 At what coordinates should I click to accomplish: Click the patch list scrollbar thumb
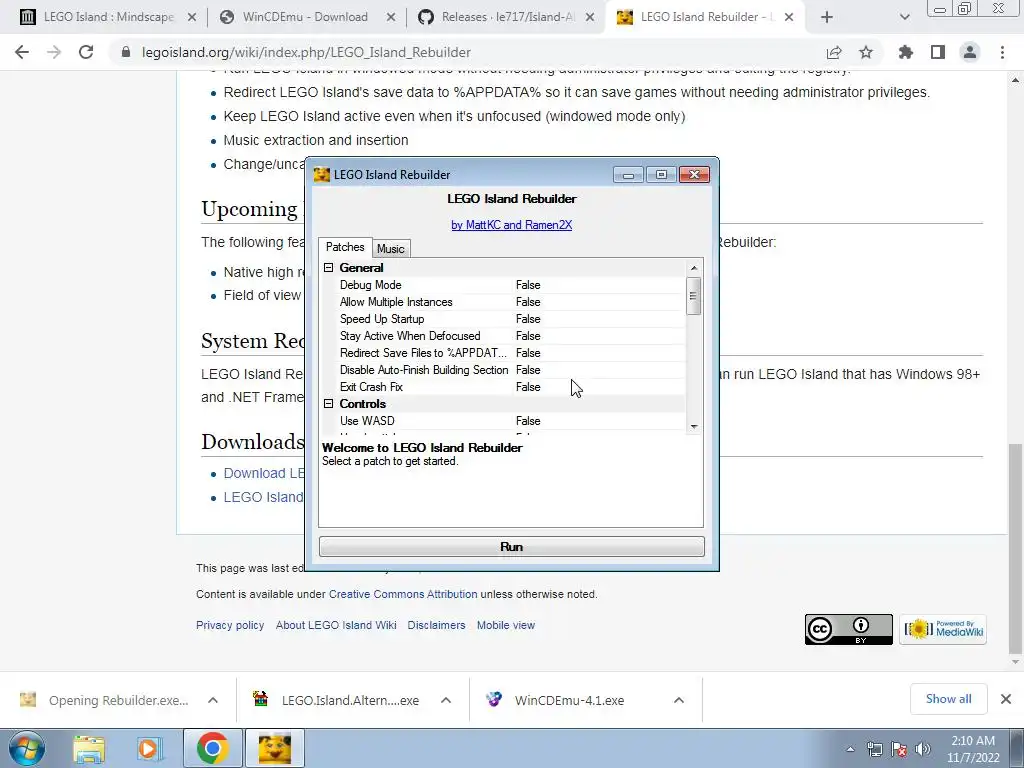(x=694, y=296)
